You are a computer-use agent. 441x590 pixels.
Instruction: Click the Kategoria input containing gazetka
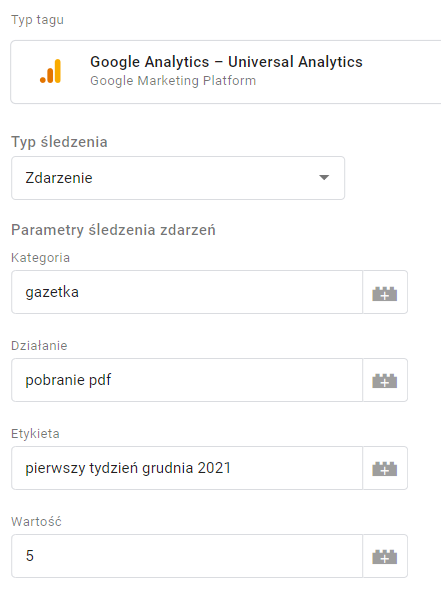(187, 292)
